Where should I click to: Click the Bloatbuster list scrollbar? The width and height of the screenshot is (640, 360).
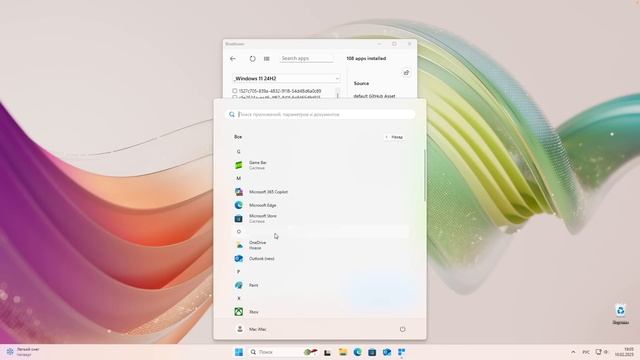click(338, 93)
